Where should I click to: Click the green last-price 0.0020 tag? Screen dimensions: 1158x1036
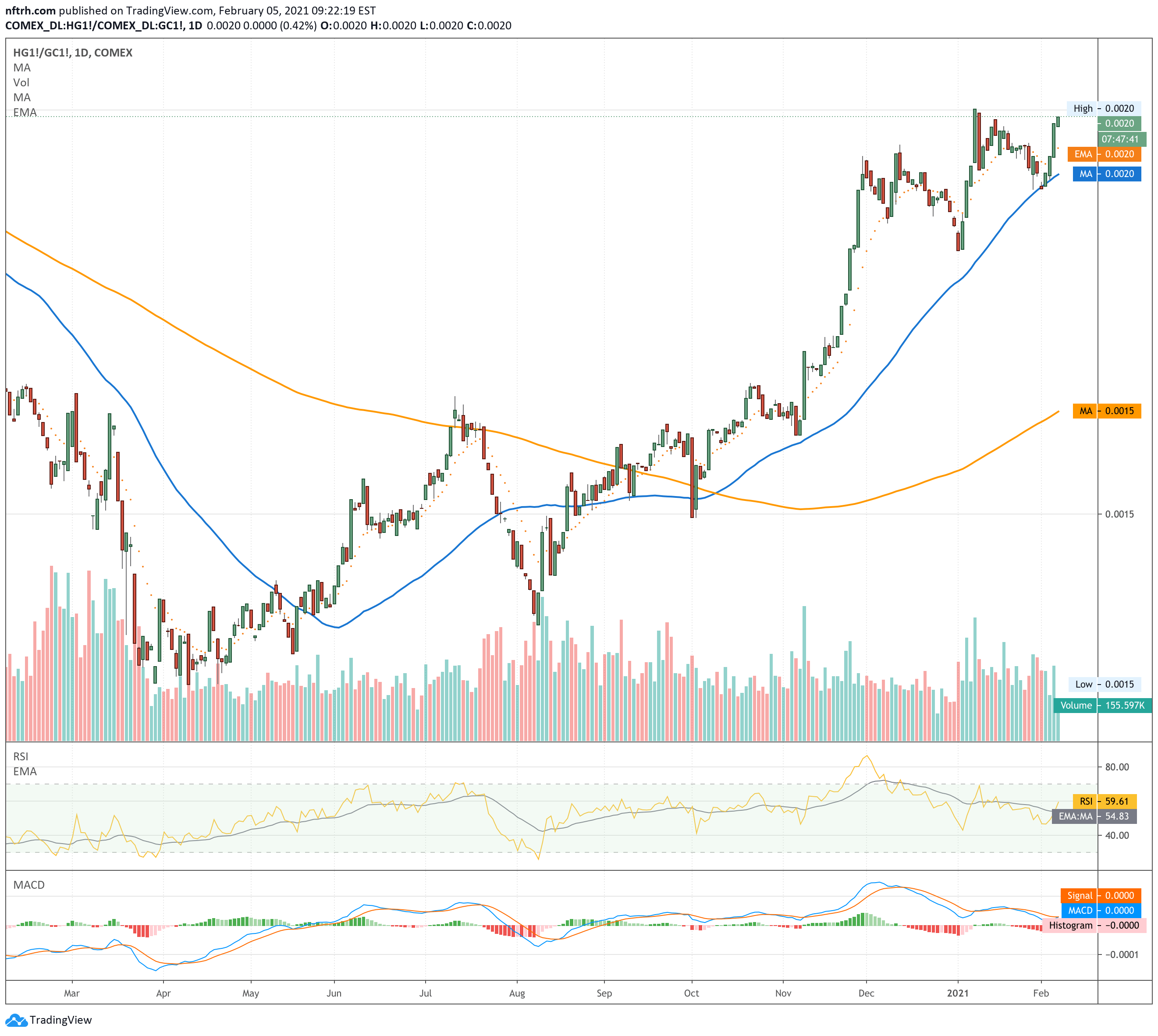coord(1119,124)
